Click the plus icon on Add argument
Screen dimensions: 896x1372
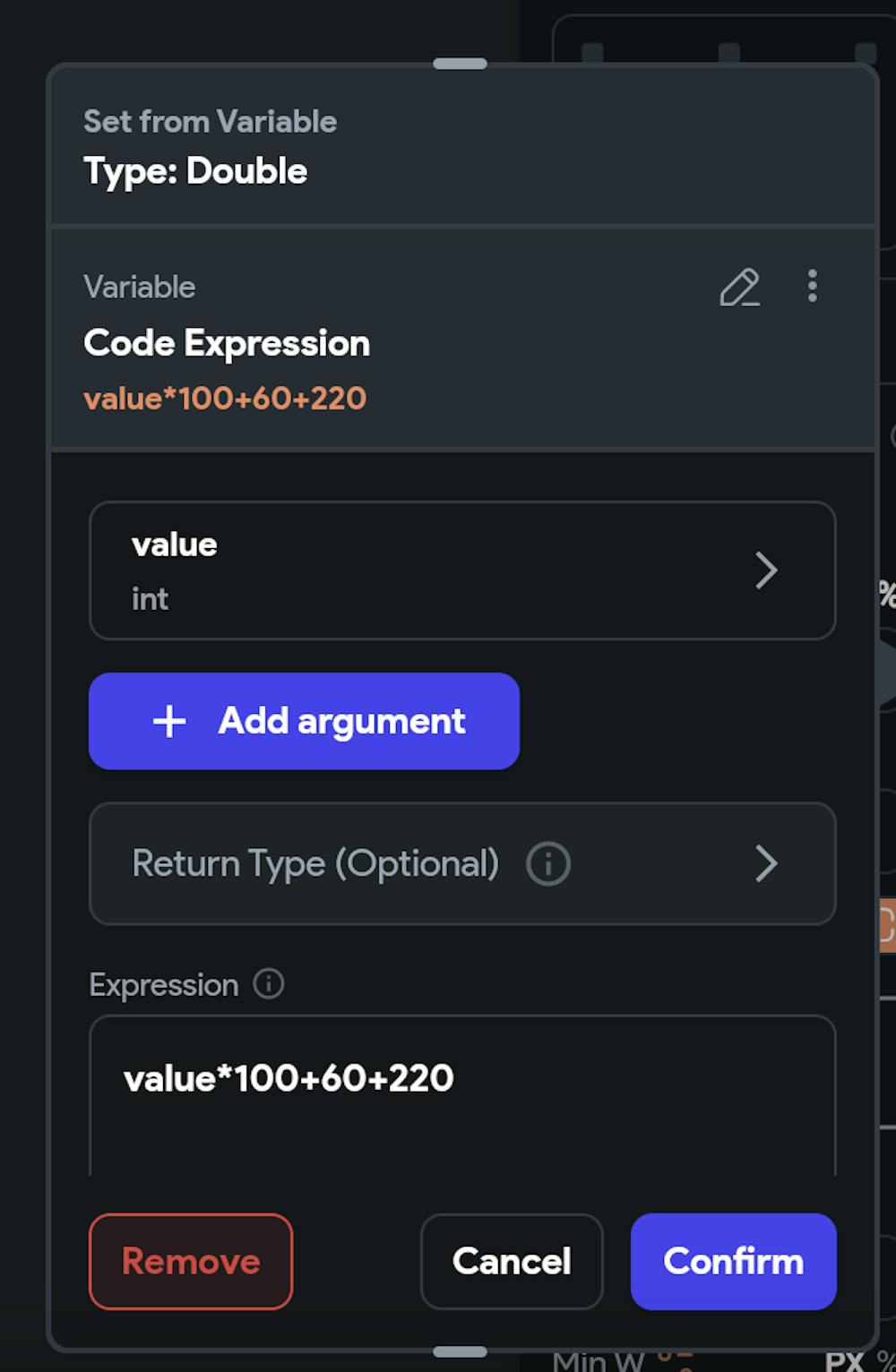pyautogui.click(x=169, y=721)
